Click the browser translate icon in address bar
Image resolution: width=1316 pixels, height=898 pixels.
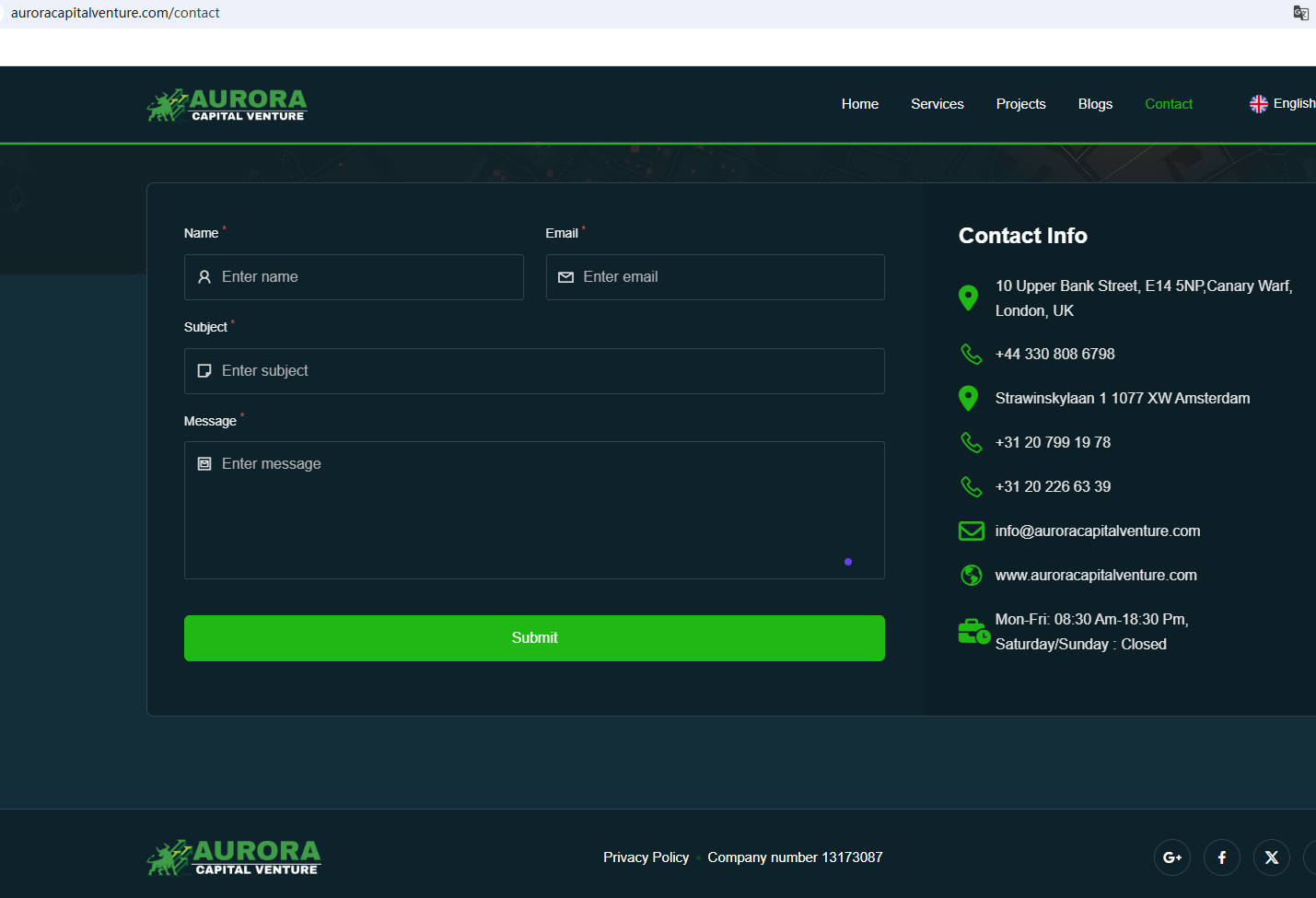1300,13
